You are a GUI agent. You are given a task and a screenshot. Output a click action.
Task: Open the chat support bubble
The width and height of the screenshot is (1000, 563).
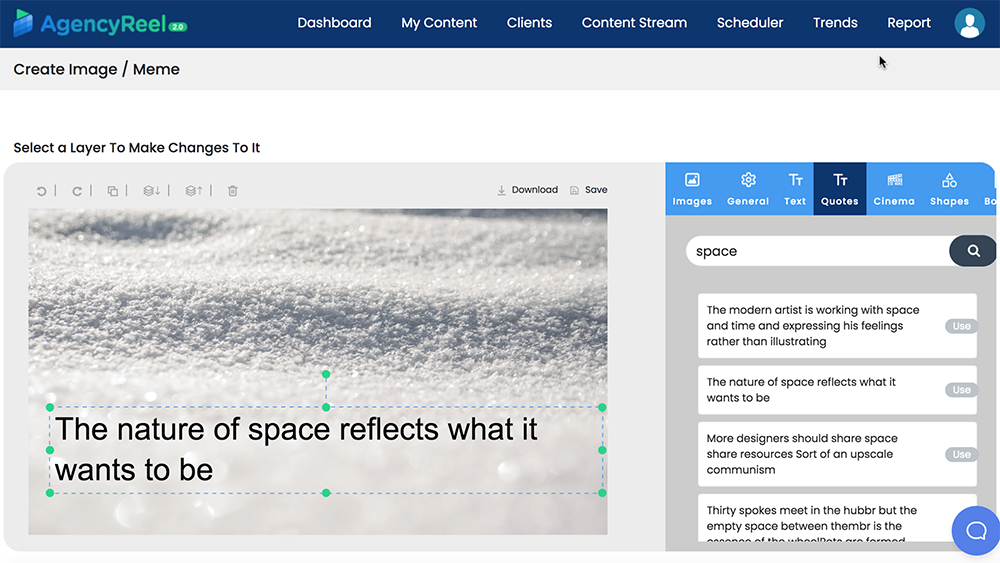pos(976,530)
